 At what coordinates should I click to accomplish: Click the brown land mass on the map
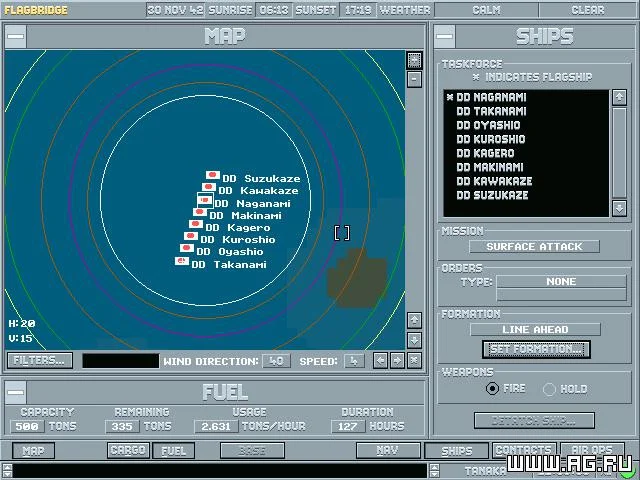(x=357, y=278)
